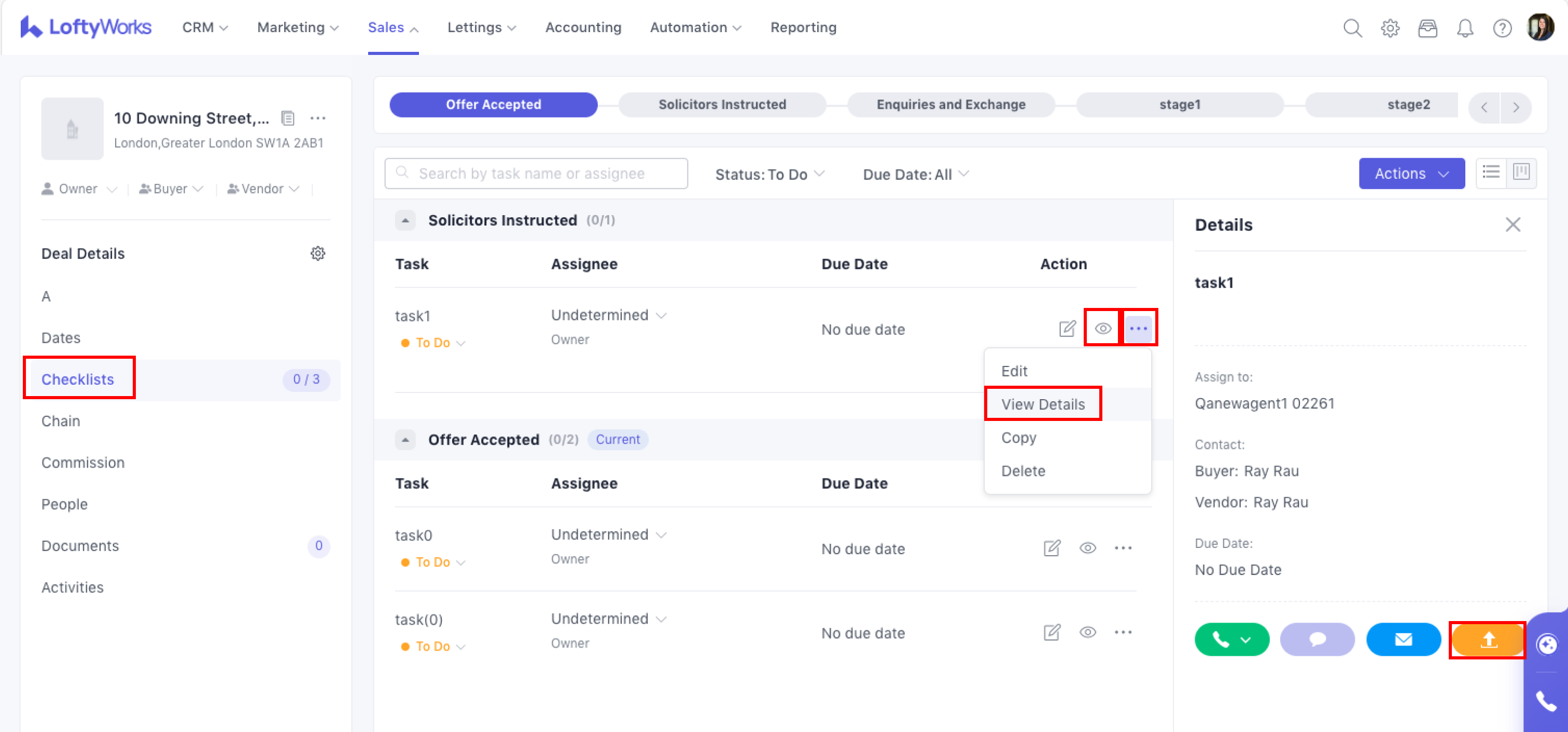Click the Deal Details settings gear
The image size is (1568, 732).
coord(318,253)
